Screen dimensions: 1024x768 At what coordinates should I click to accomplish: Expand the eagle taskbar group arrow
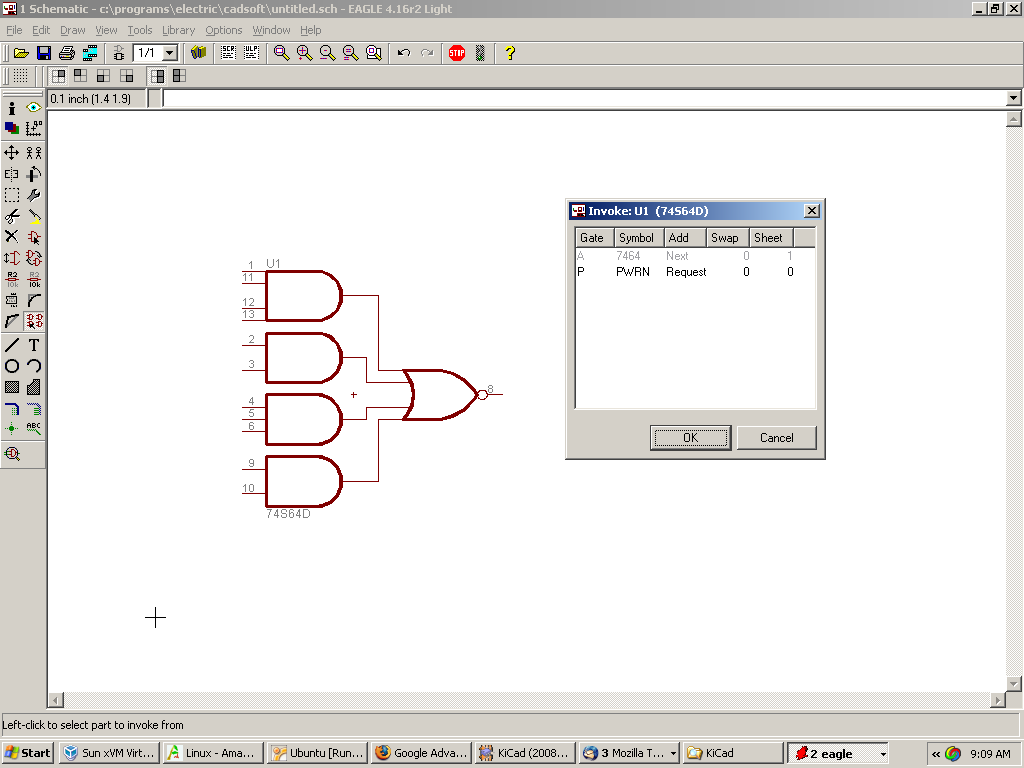coord(883,754)
